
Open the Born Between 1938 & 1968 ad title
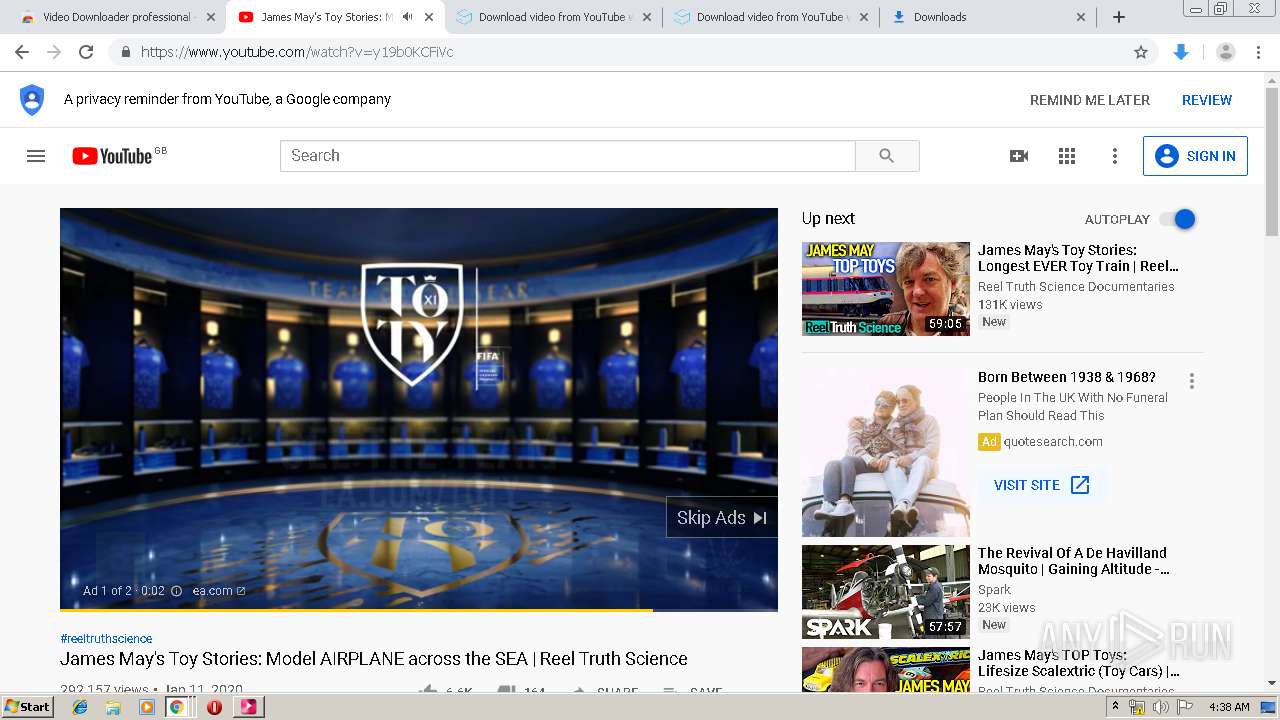pyautogui.click(x=1067, y=377)
